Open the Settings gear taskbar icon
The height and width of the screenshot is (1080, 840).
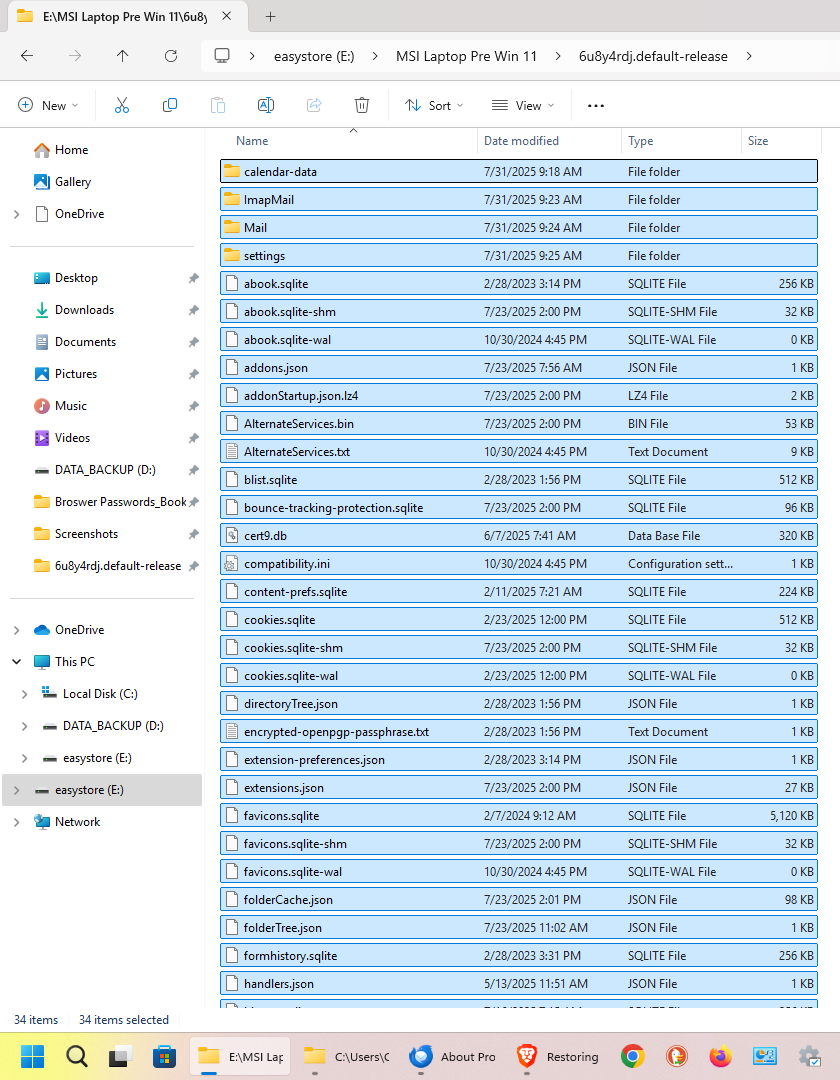809,1056
